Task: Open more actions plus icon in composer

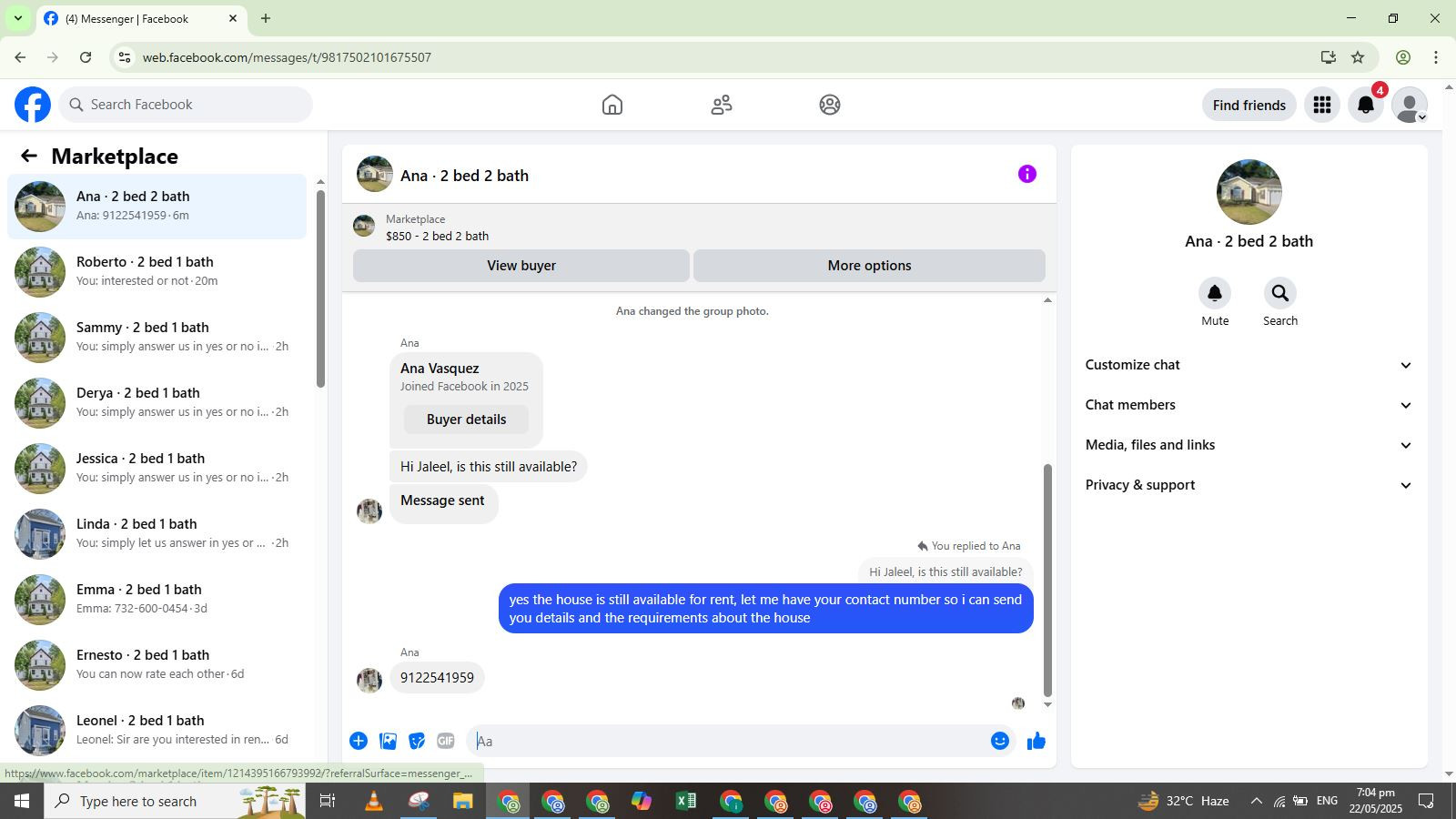Action: [x=359, y=741]
